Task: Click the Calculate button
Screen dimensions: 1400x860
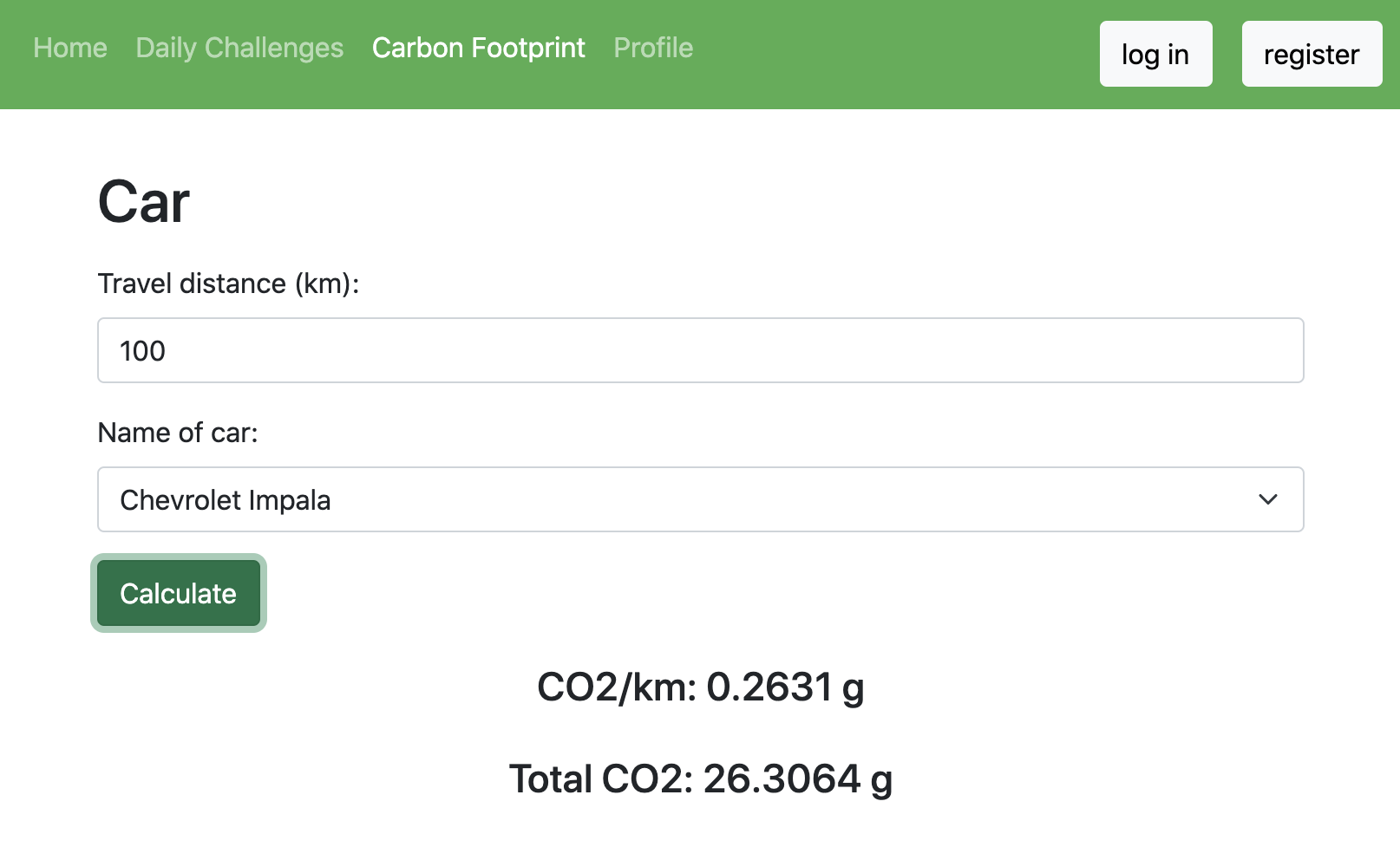Action: [178, 593]
